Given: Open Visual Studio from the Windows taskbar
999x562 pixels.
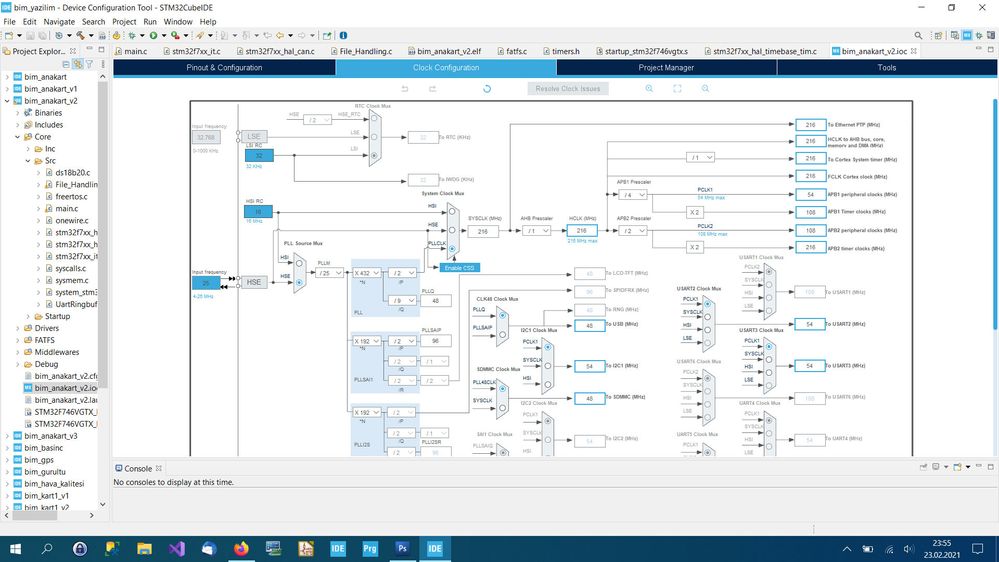Looking at the screenshot, I should [176, 549].
